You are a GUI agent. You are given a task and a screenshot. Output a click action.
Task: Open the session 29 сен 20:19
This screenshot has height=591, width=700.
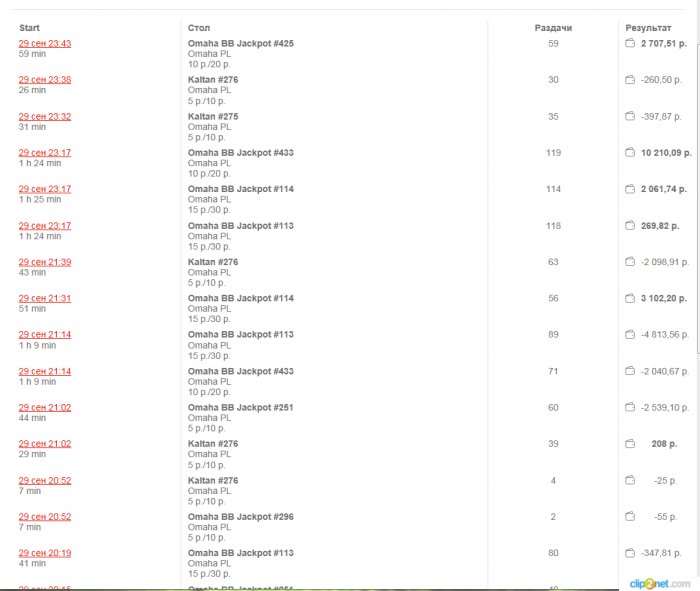pos(45,553)
